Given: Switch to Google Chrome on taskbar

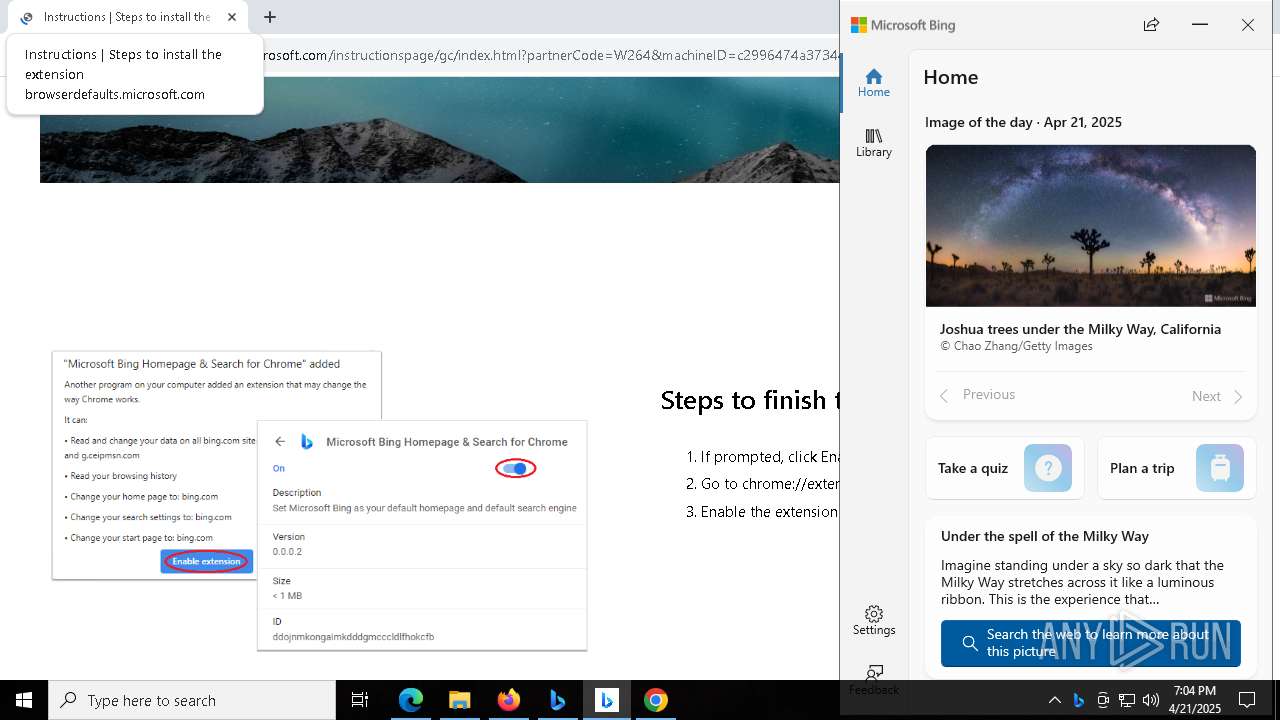Looking at the screenshot, I should point(655,700).
